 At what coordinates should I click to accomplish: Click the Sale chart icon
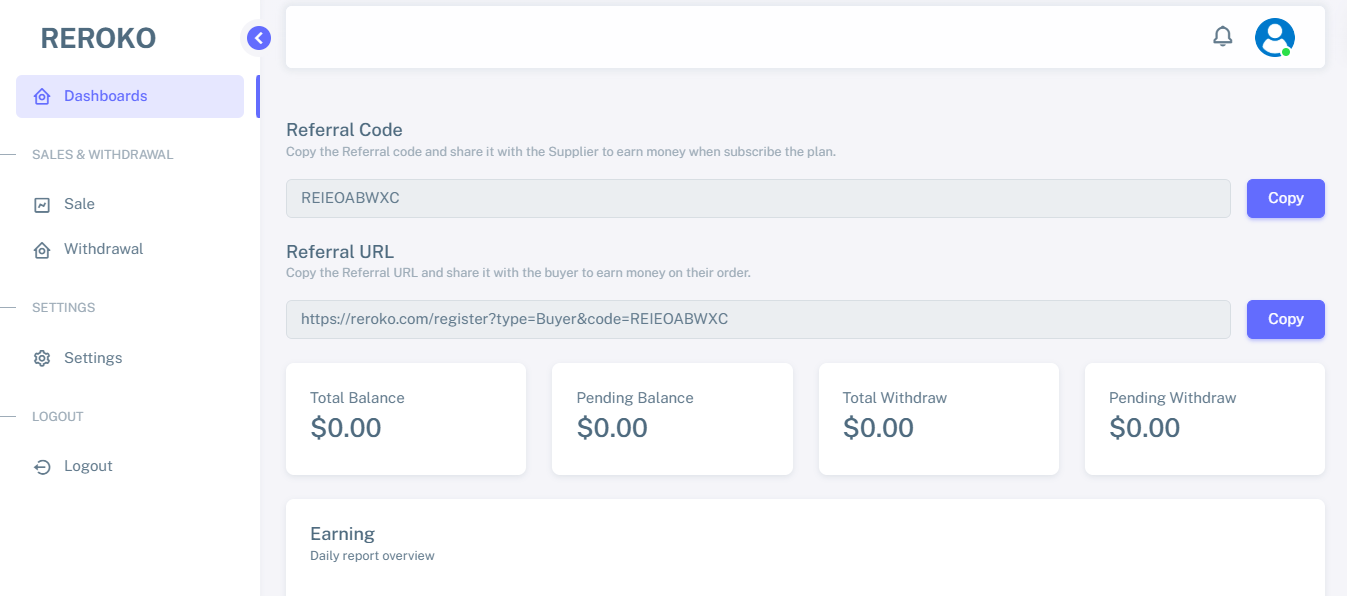tap(42, 205)
